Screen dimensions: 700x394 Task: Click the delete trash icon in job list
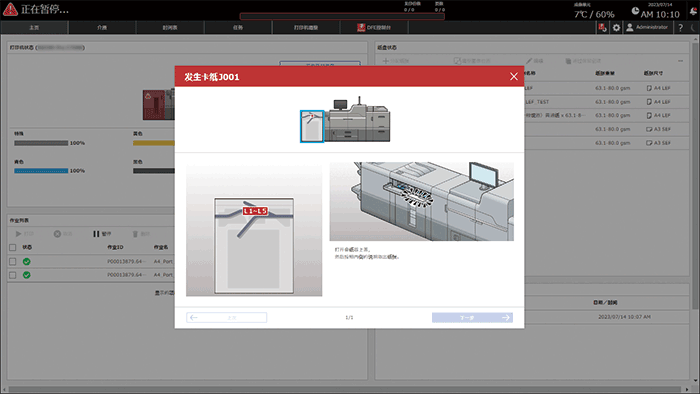pyautogui.click(x=135, y=234)
